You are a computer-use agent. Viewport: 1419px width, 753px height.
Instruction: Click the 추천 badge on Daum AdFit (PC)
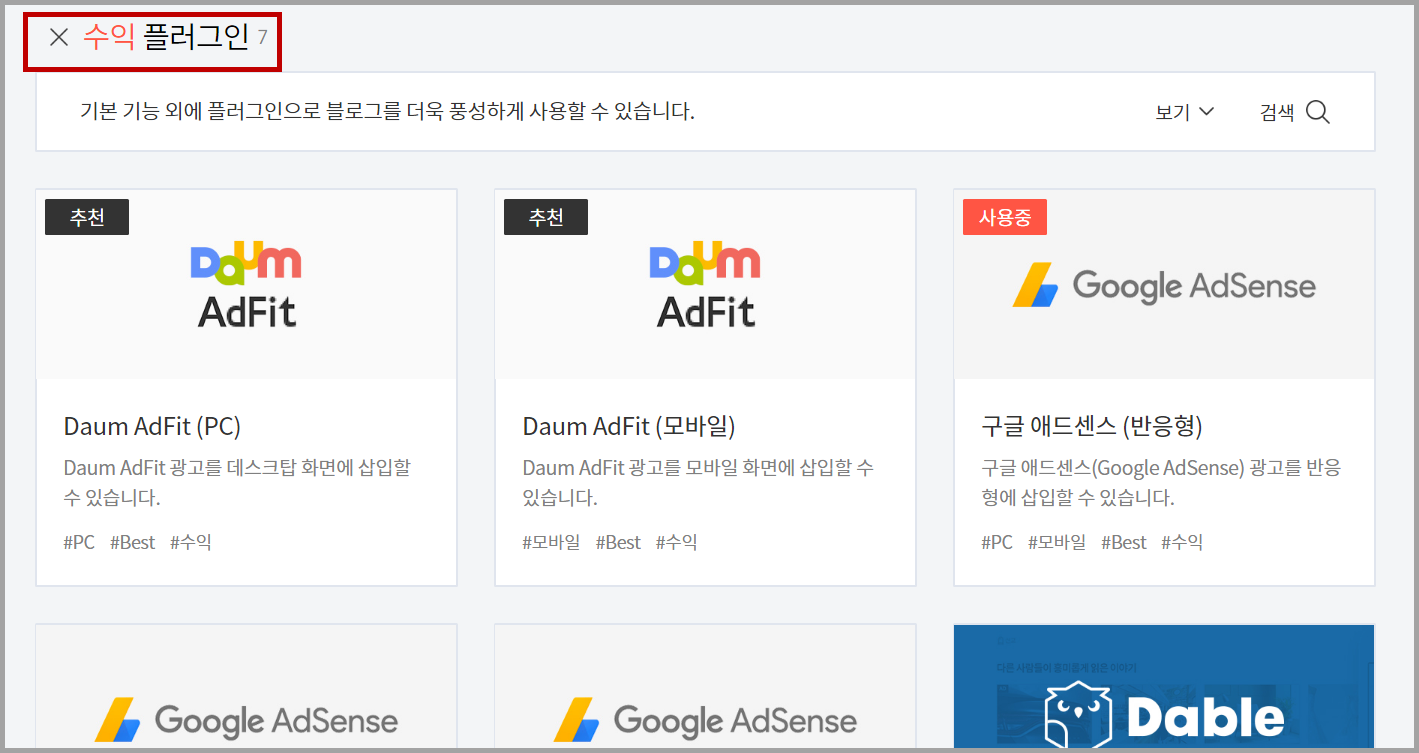87,217
